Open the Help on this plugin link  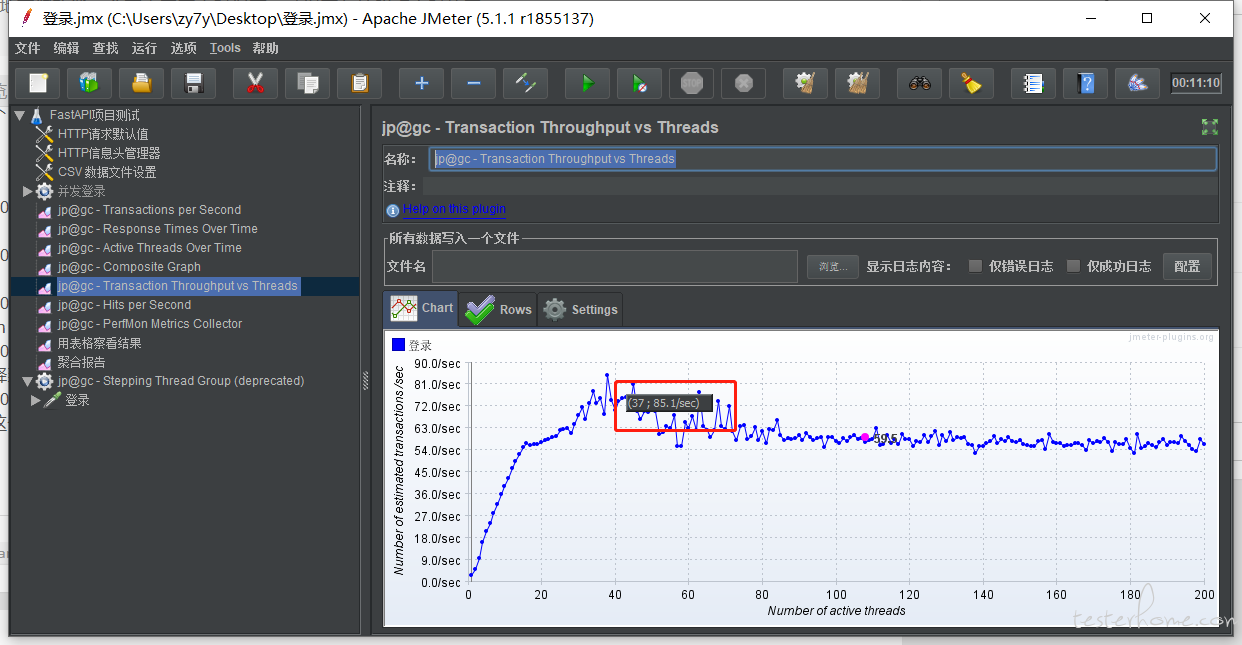[x=454, y=209]
